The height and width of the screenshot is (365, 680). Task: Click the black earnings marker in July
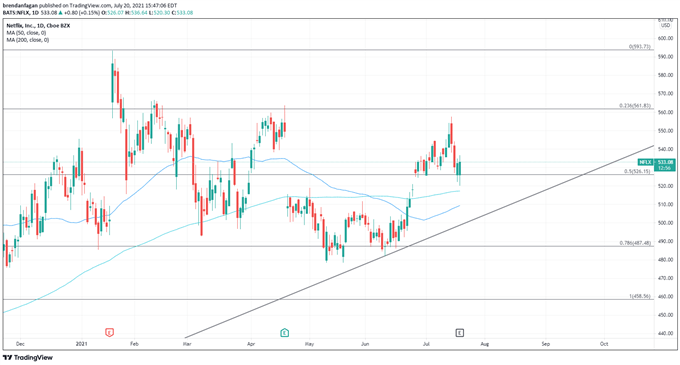pos(460,333)
